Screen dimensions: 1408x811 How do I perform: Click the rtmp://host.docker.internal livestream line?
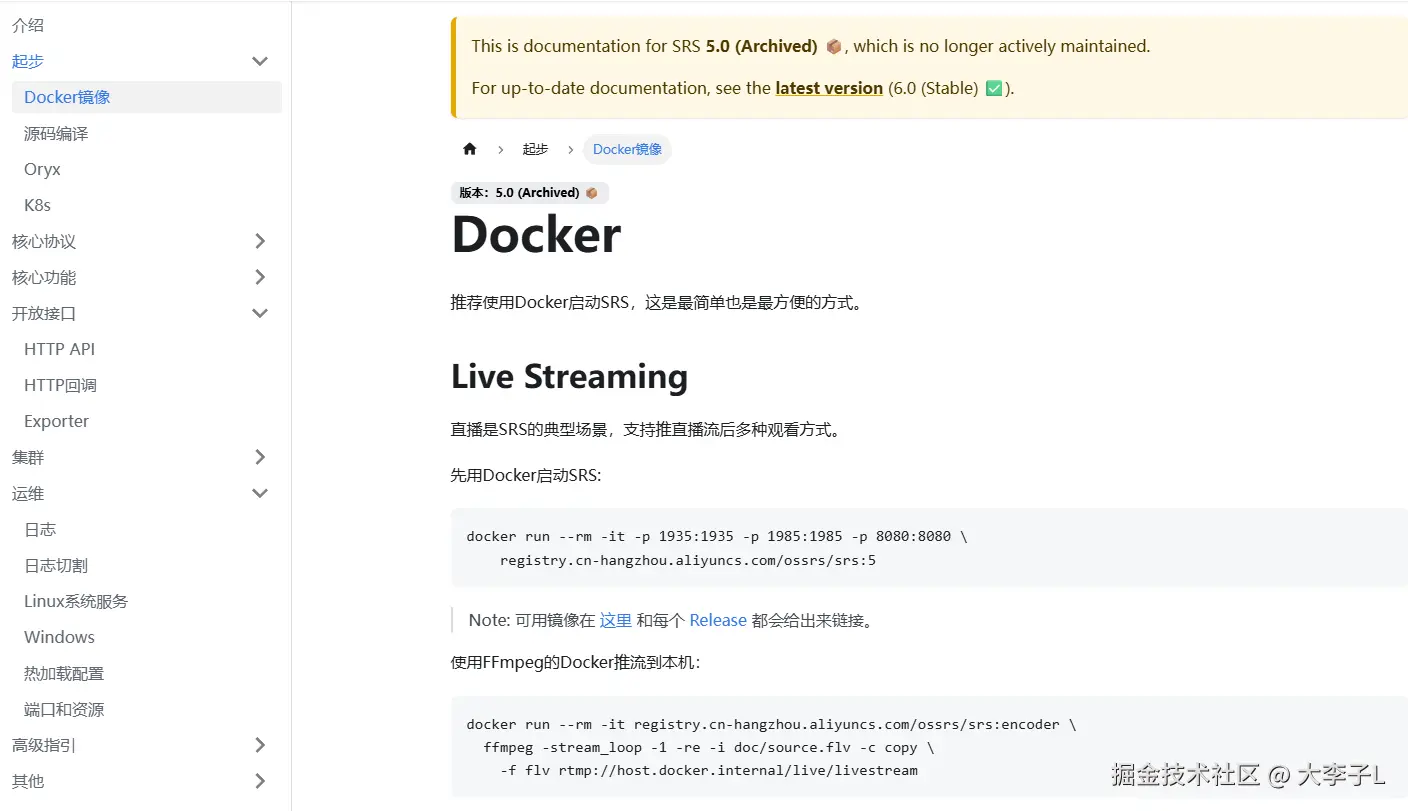coord(709,770)
